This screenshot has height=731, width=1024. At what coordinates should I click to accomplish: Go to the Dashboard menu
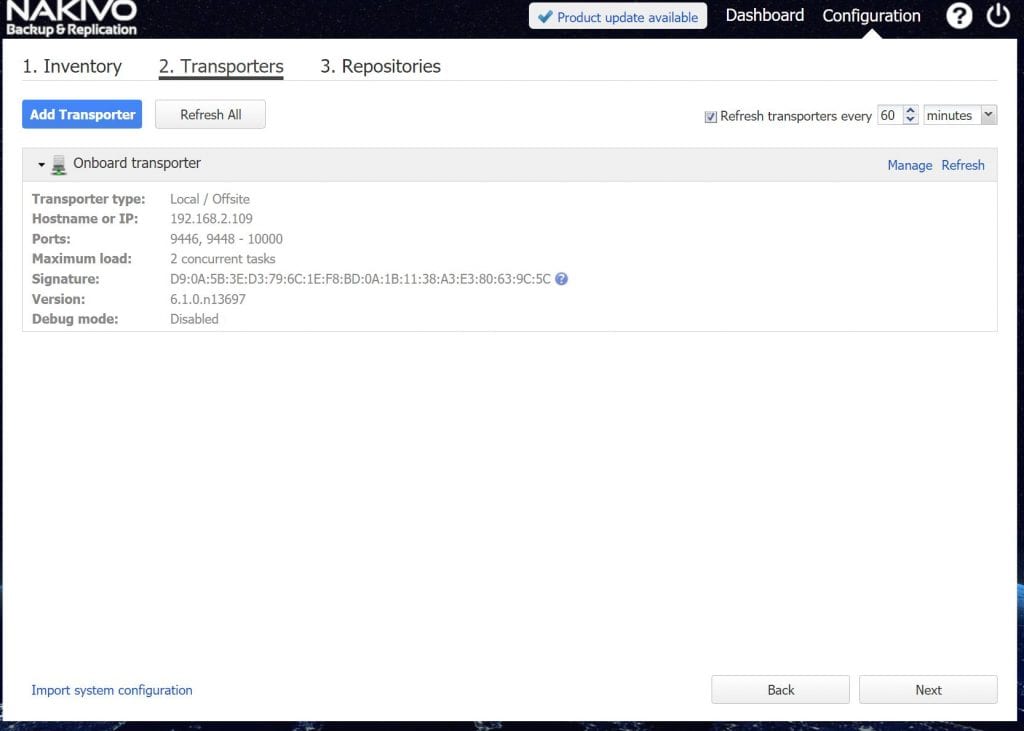point(764,16)
